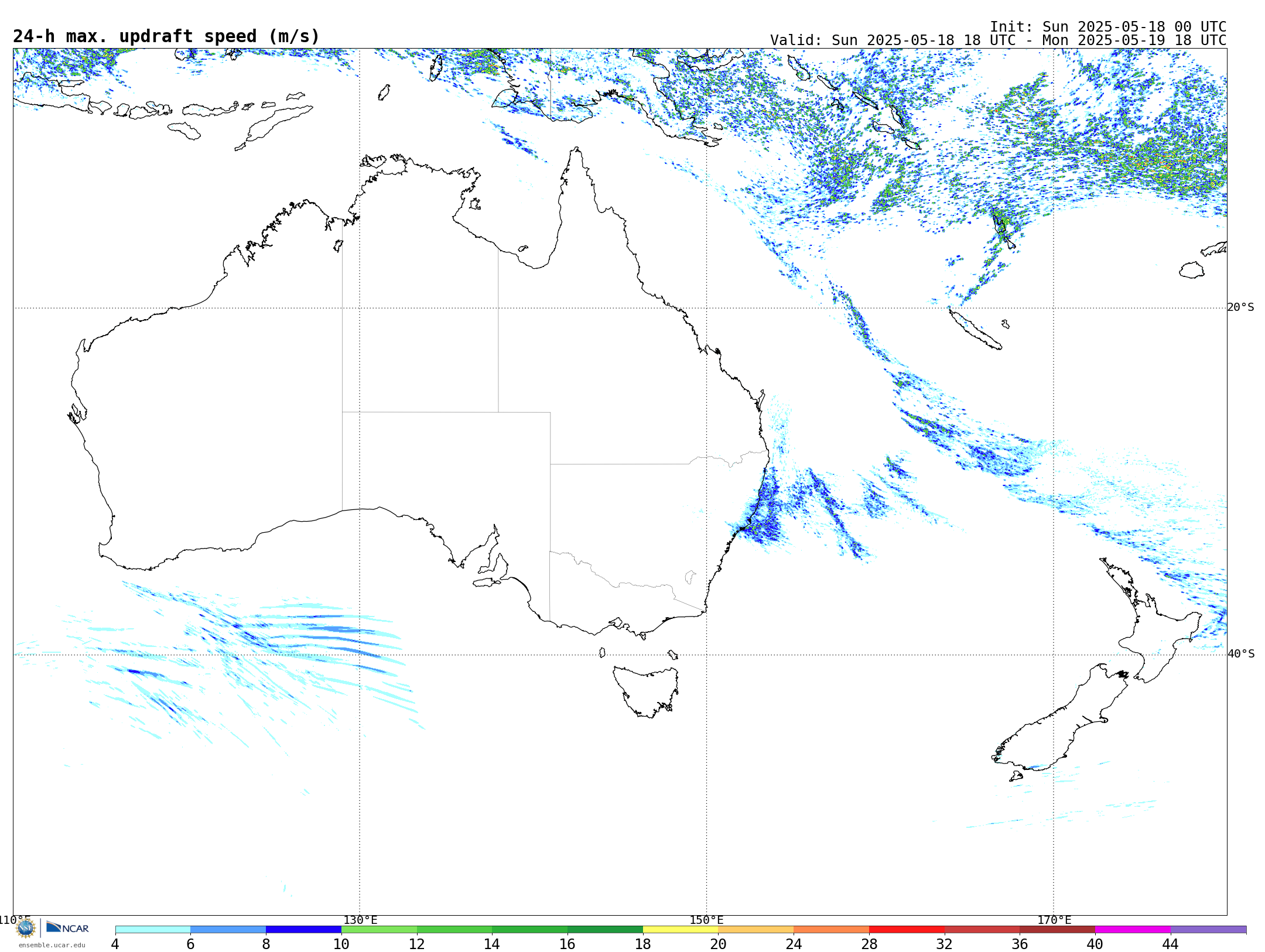The image size is (1265, 952).
Task: Click the 'Init: Sun 2025-05-18 00 UTC' text
Action: point(1108,27)
